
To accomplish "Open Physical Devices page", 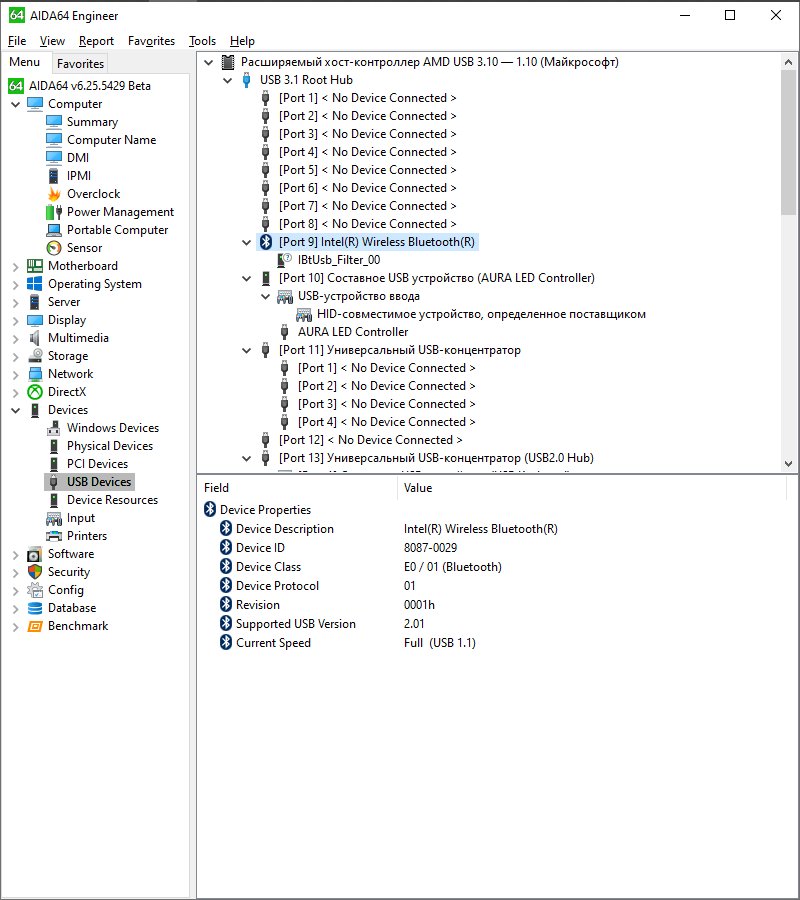I will coord(110,446).
